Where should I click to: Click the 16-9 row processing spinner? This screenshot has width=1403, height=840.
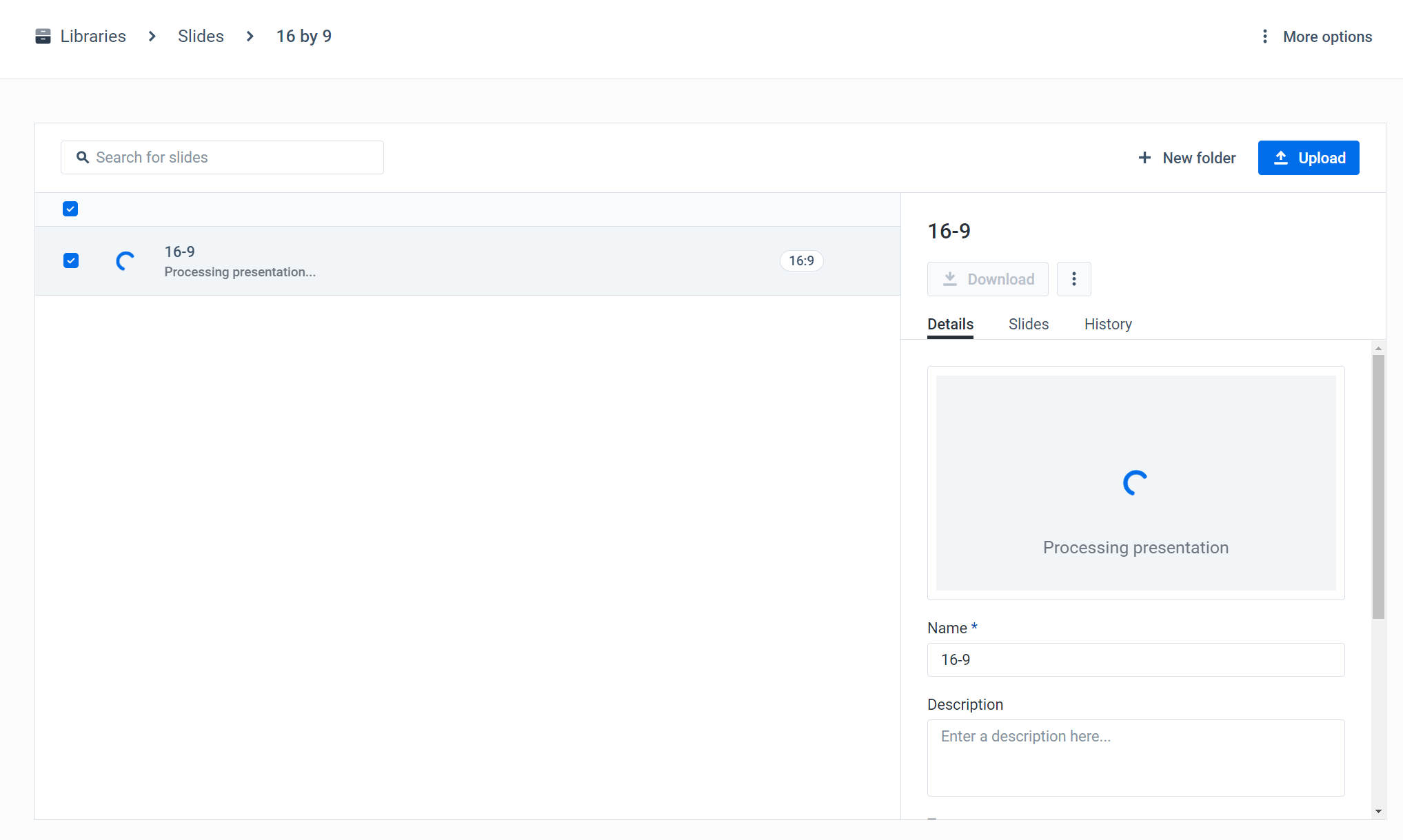point(125,261)
